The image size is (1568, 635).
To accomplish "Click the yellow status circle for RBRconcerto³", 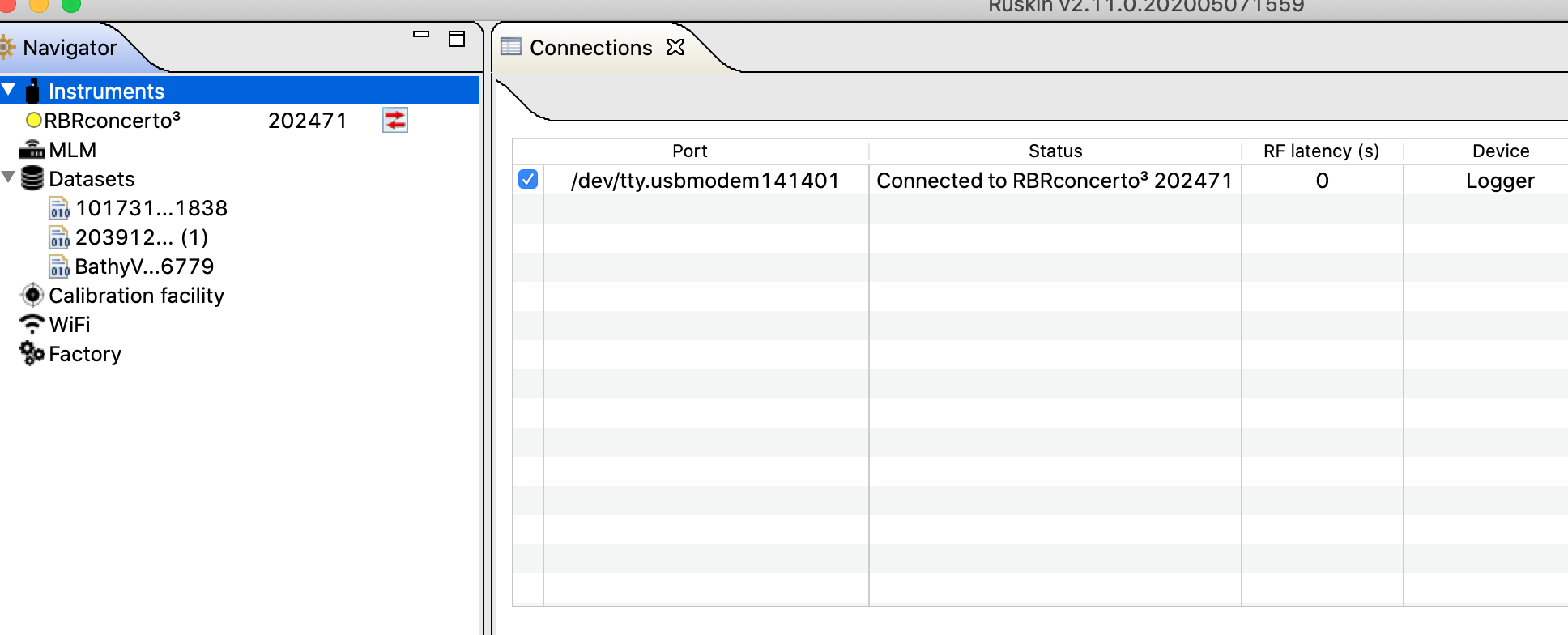I will pos(34,121).
